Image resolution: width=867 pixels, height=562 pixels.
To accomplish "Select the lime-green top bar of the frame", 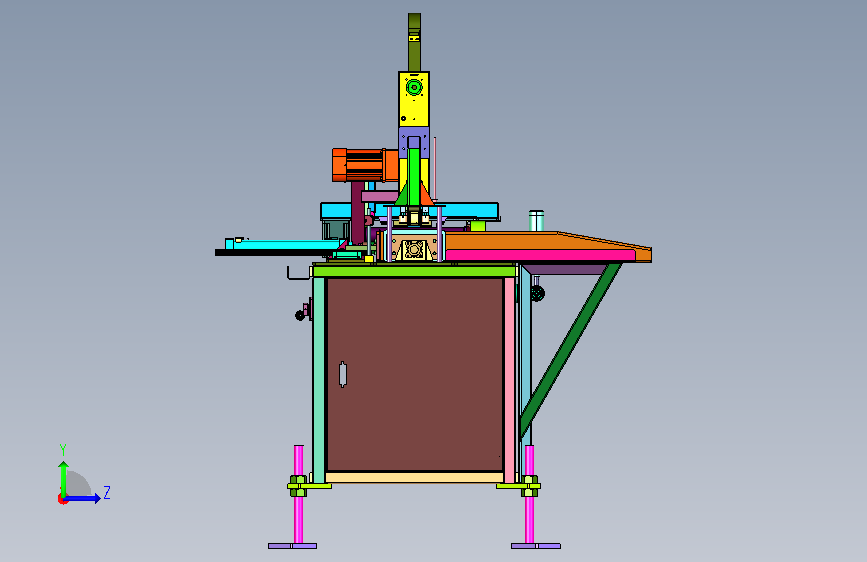I will pos(415,271).
